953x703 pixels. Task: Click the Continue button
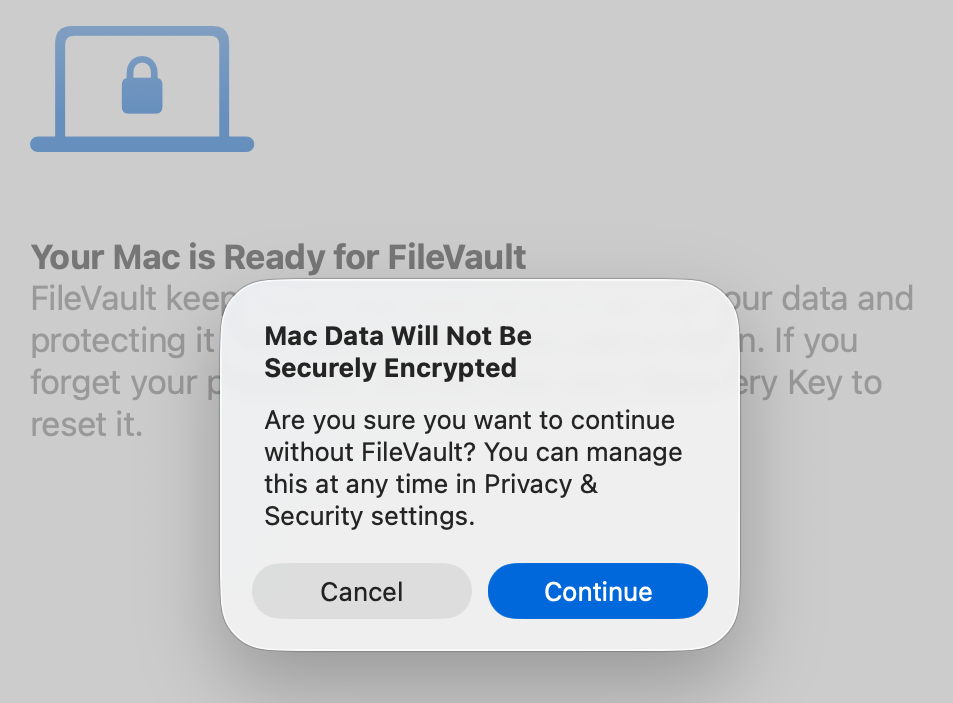(597, 591)
